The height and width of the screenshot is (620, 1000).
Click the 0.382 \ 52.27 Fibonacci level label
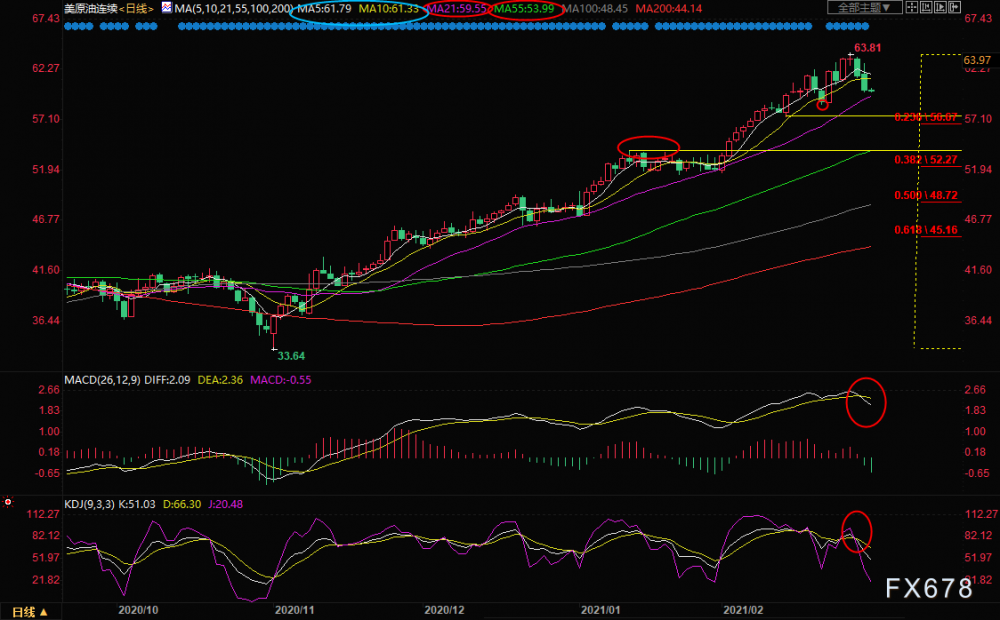tap(926, 159)
